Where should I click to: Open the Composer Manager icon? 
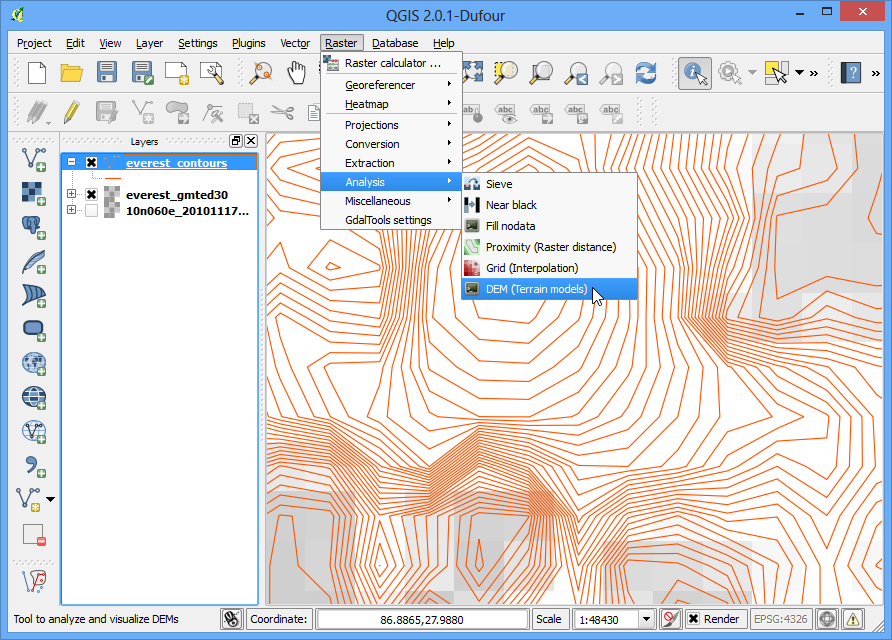pyautogui.click(x=212, y=73)
